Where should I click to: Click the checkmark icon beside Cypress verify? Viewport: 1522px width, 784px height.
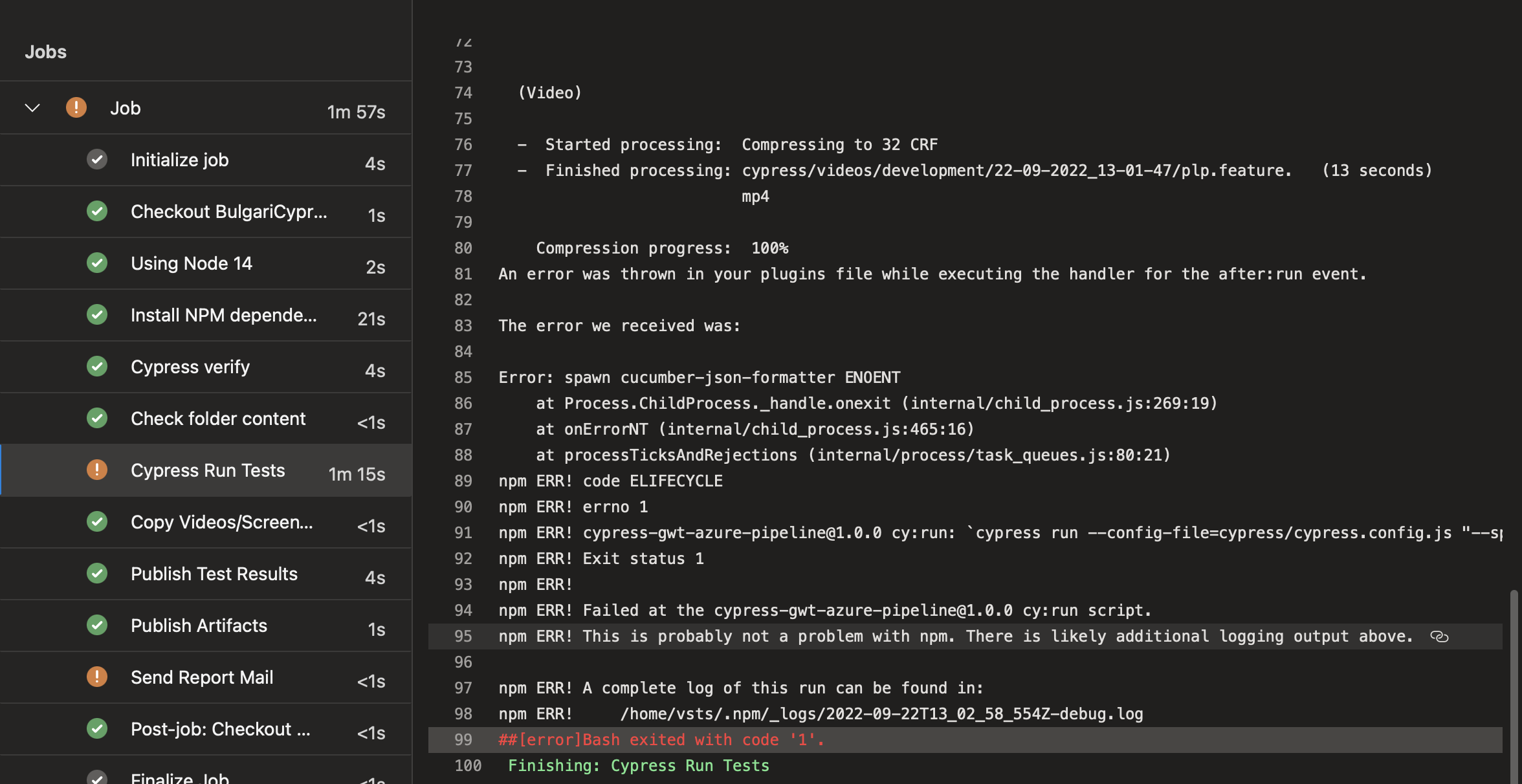[97, 366]
